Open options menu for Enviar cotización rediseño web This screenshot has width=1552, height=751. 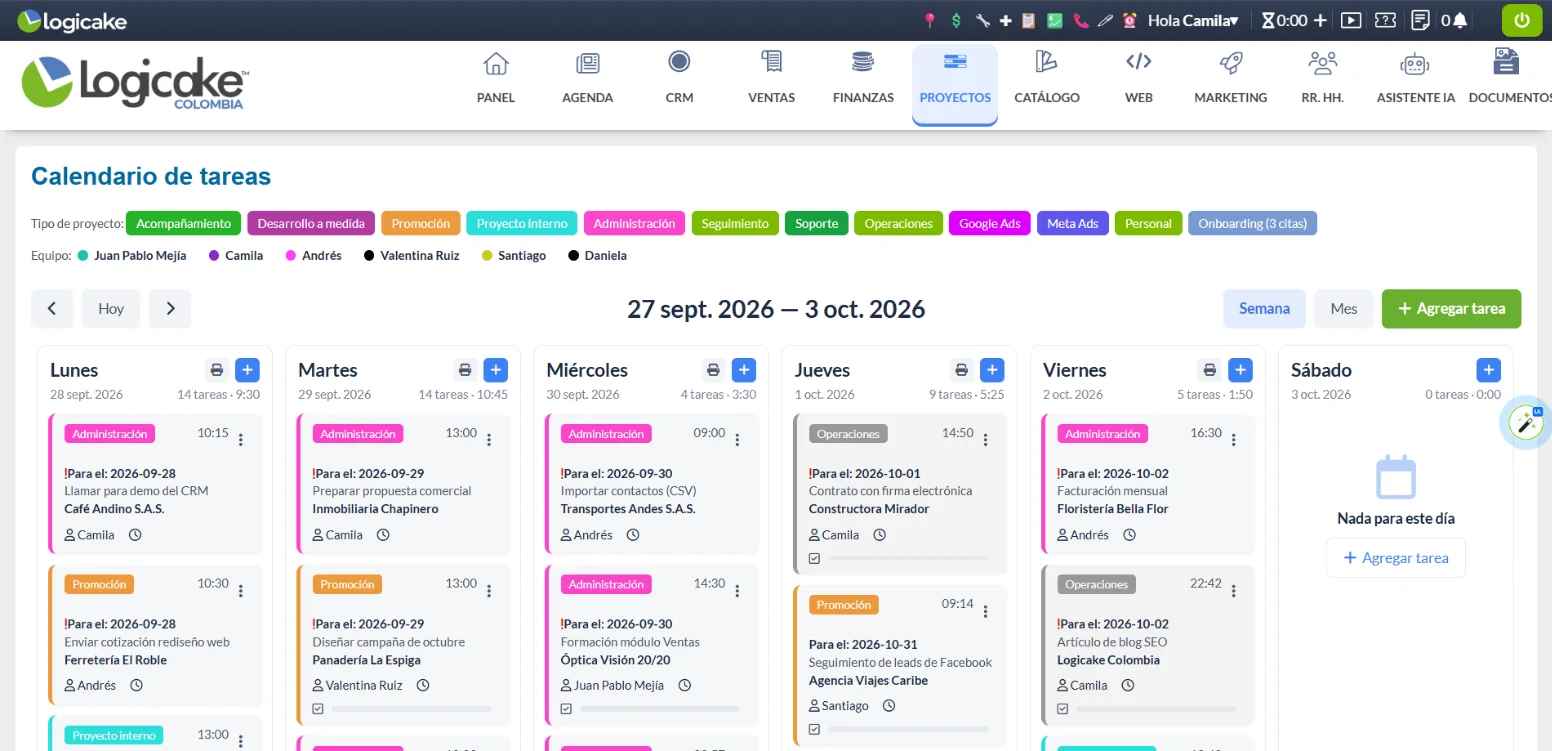[241, 590]
